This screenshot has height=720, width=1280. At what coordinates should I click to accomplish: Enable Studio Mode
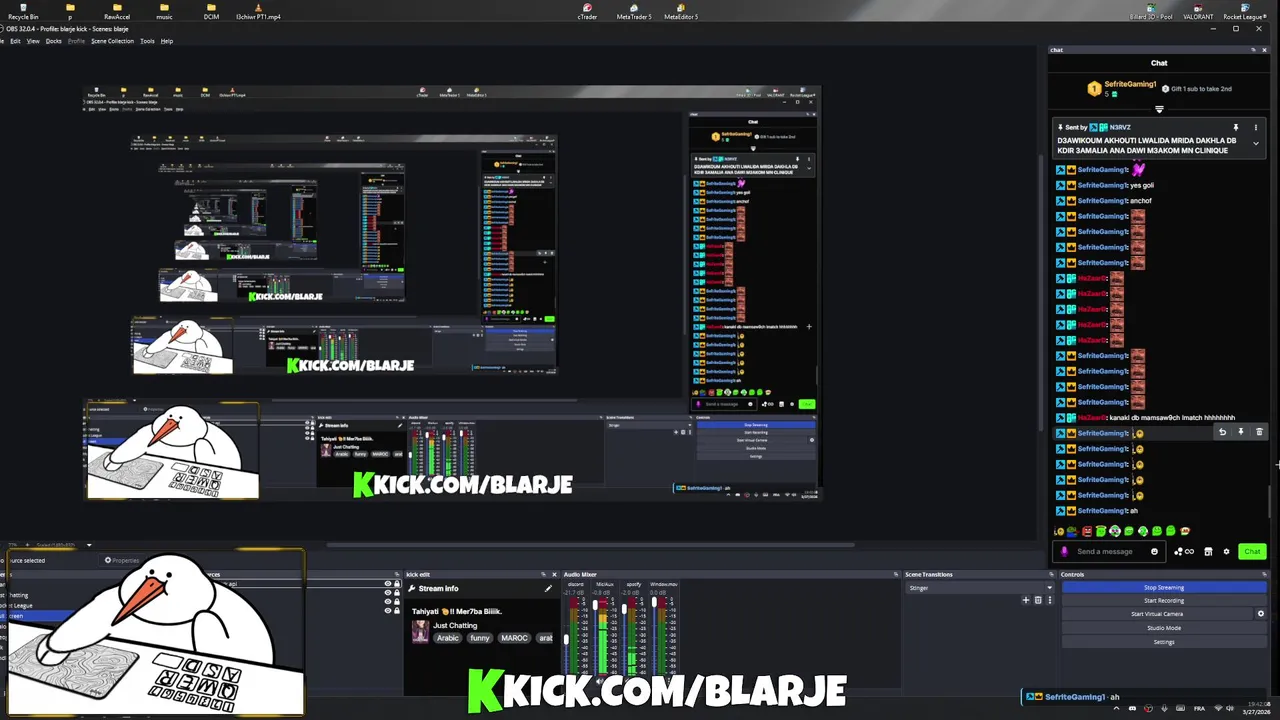pos(1164,628)
